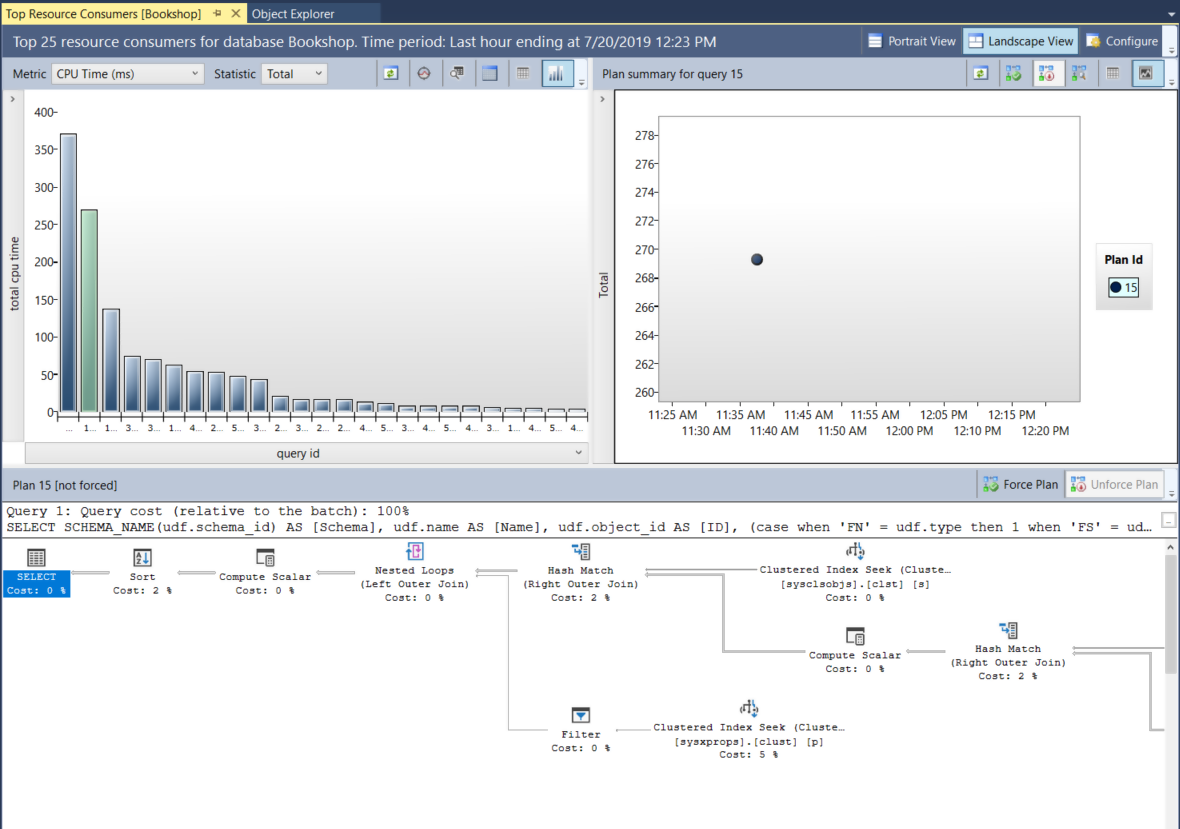Viewport: 1180px width, 829px height.
Task: Click the Sort operator icon in plan
Action: click(142, 558)
